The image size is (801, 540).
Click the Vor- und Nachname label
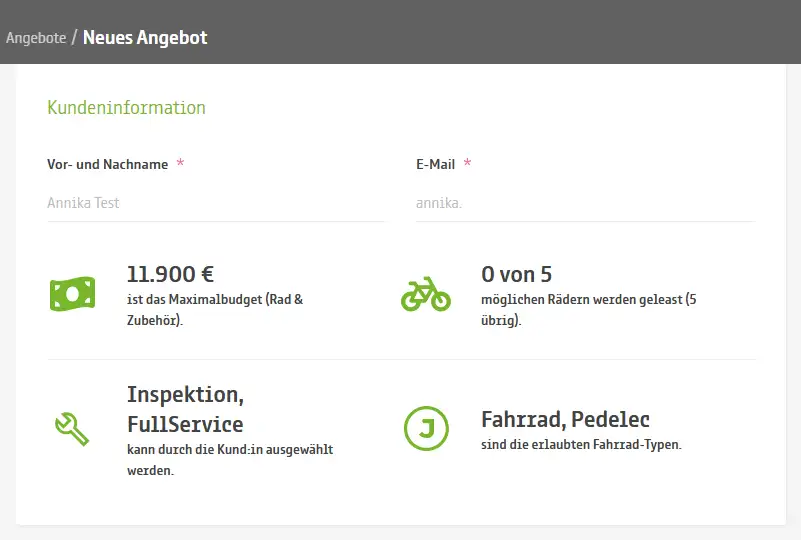point(107,164)
